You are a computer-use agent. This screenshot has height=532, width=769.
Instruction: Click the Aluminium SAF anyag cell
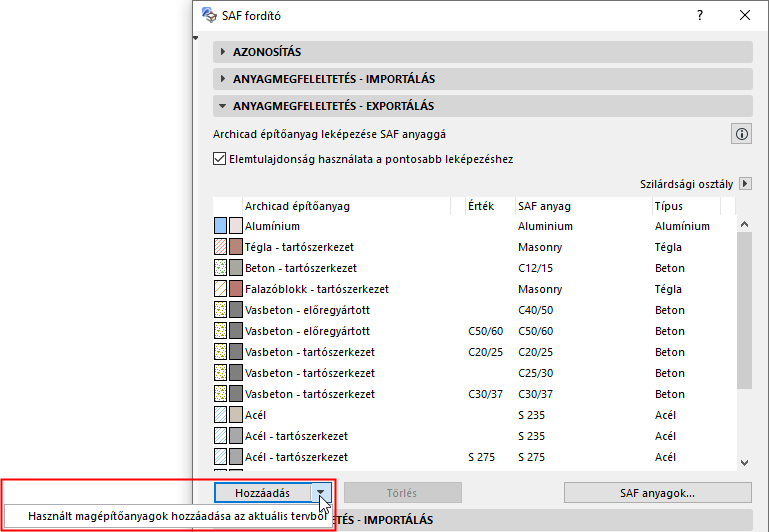coord(545,226)
